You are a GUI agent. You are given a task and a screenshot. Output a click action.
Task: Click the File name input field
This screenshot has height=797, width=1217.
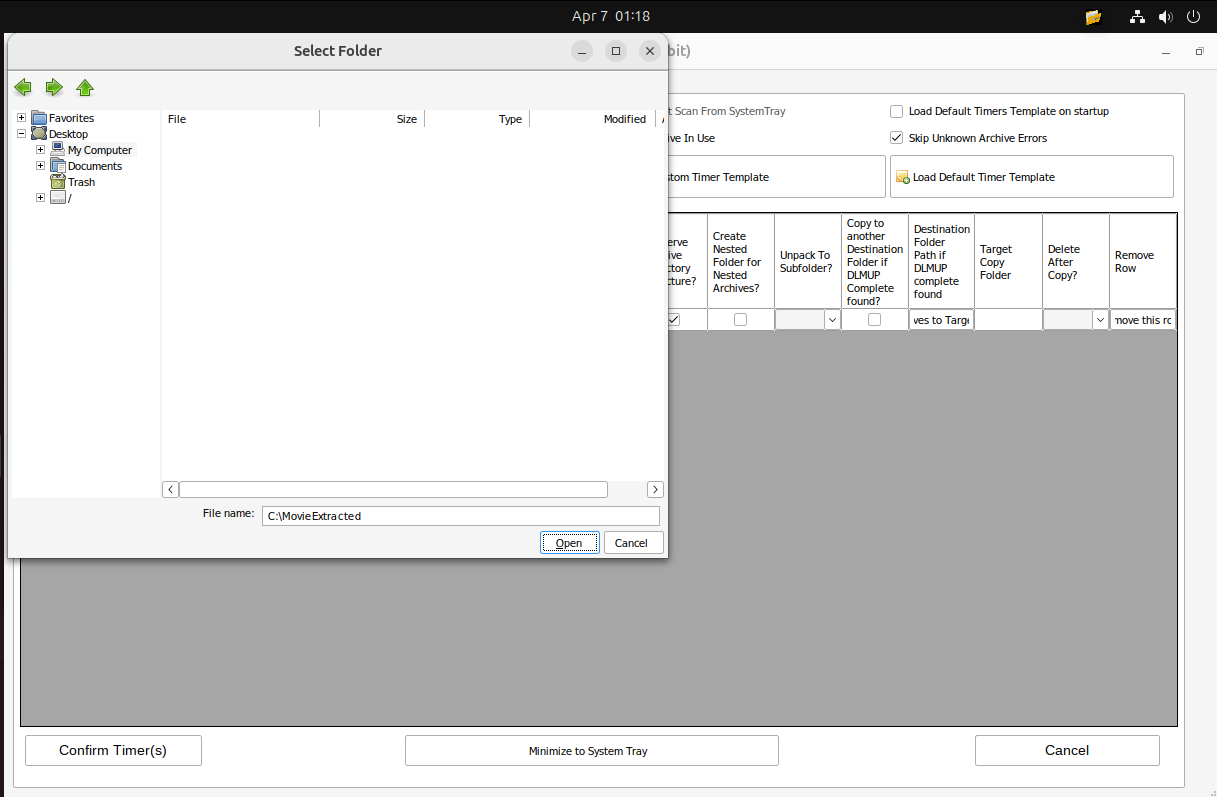pyautogui.click(x=460, y=516)
